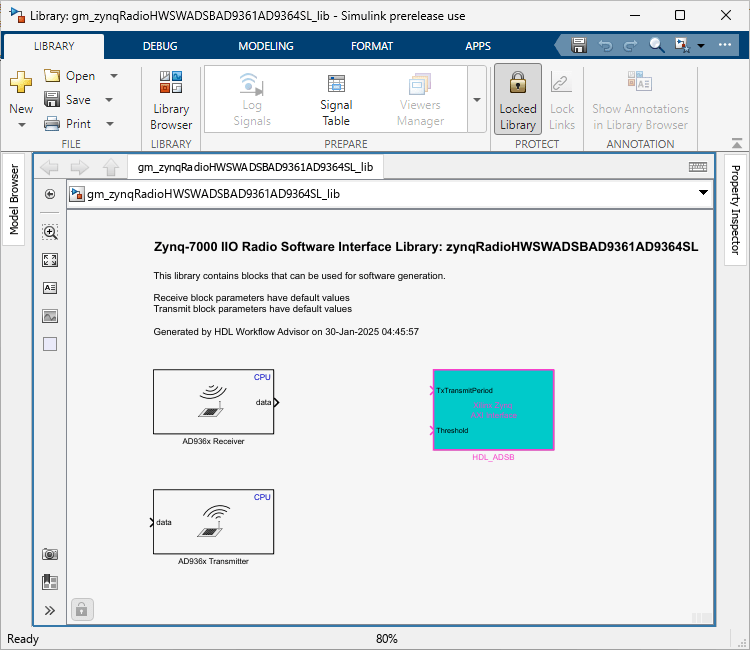Viewport: 750px width, 650px height.
Task: Expand the Print dropdown arrow
Action: 110,123
